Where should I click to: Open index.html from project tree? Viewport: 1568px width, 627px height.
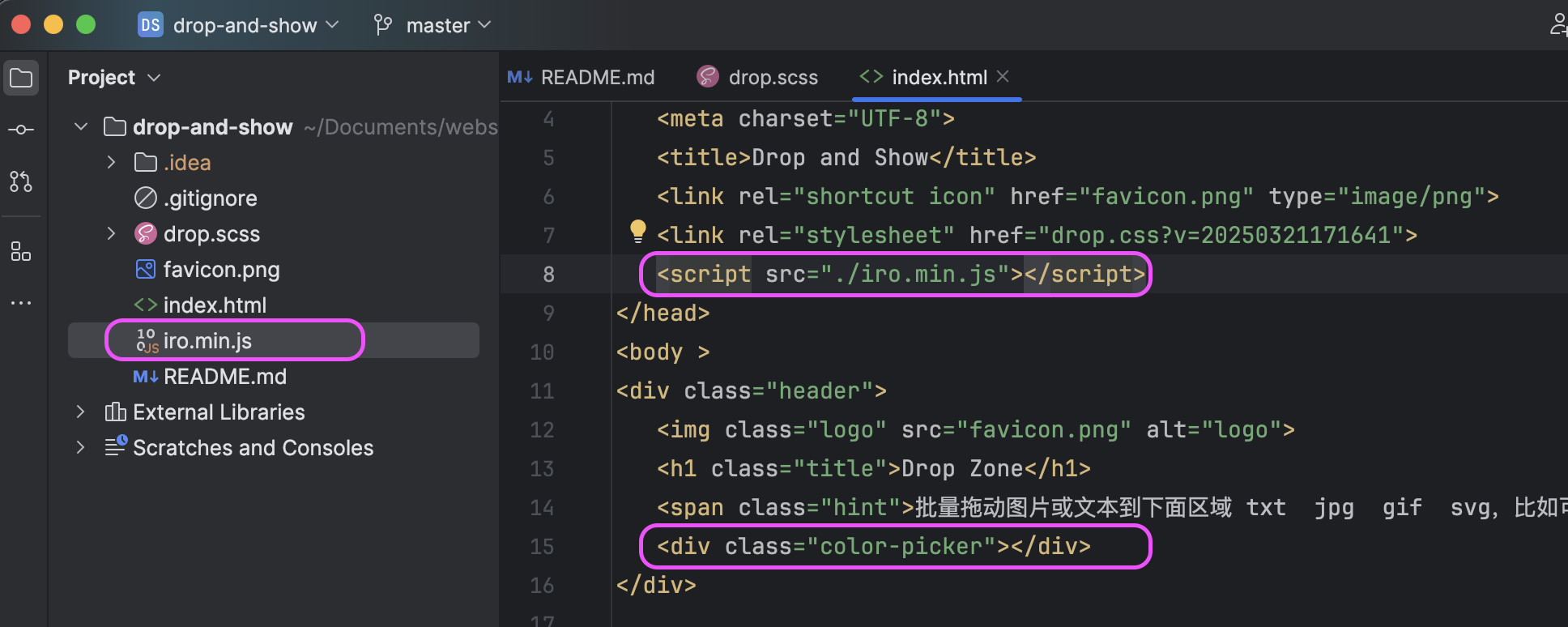pyautogui.click(x=215, y=305)
